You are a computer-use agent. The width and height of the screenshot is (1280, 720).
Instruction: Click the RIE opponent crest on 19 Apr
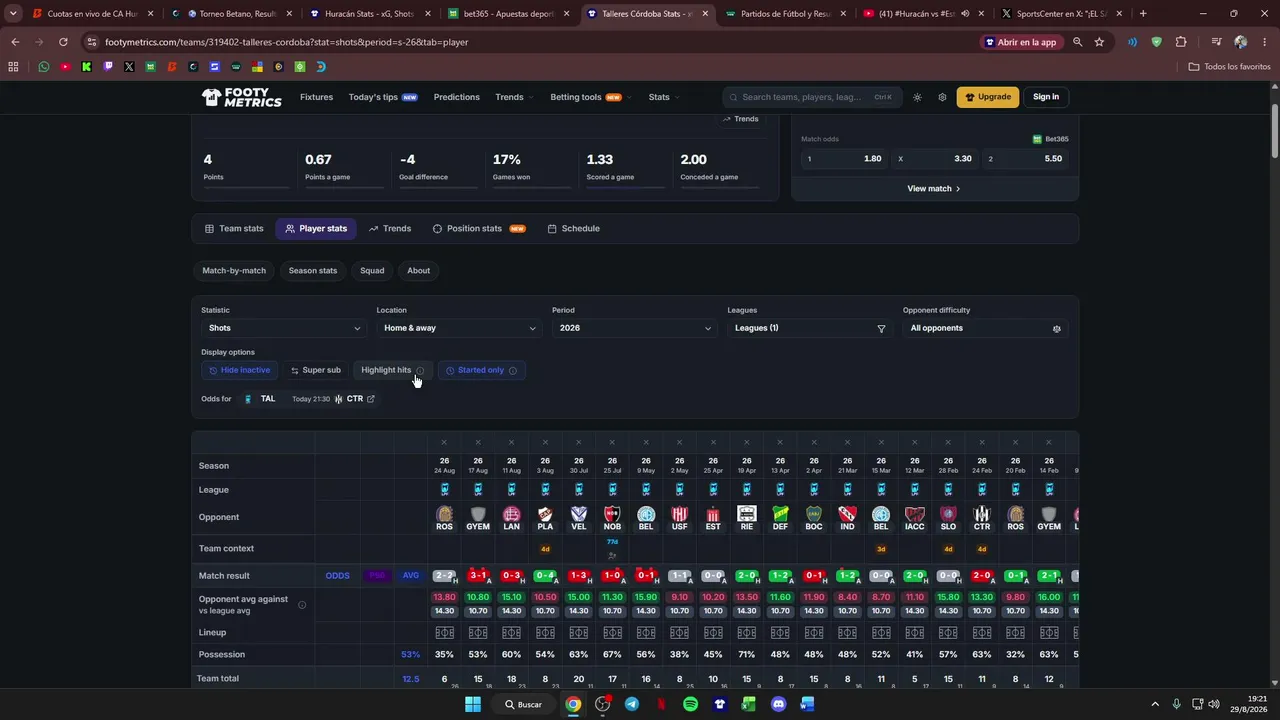(747, 514)
